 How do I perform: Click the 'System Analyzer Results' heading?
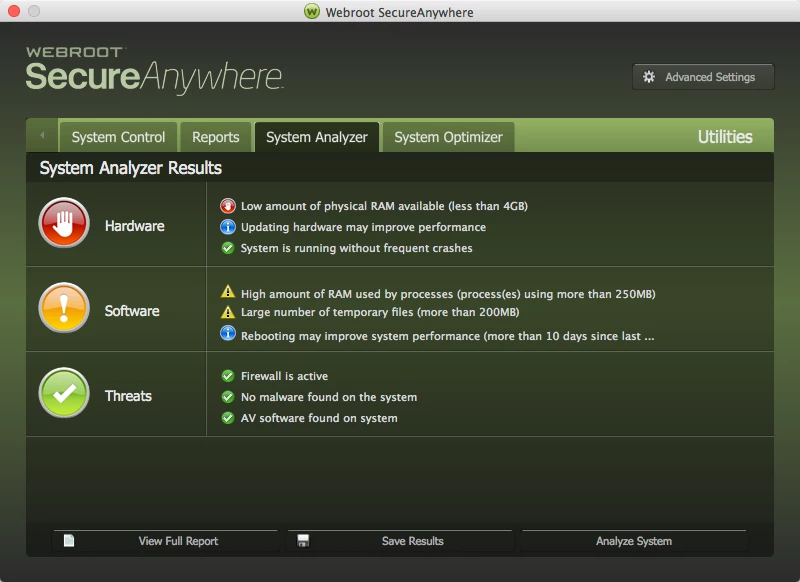coord(131,168)
